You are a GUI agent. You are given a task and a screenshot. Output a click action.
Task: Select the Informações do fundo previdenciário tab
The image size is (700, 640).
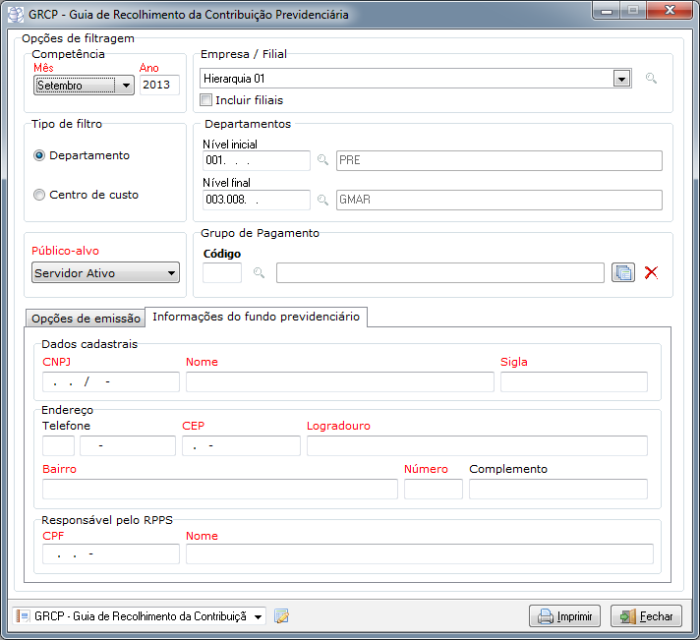point(255,317)
